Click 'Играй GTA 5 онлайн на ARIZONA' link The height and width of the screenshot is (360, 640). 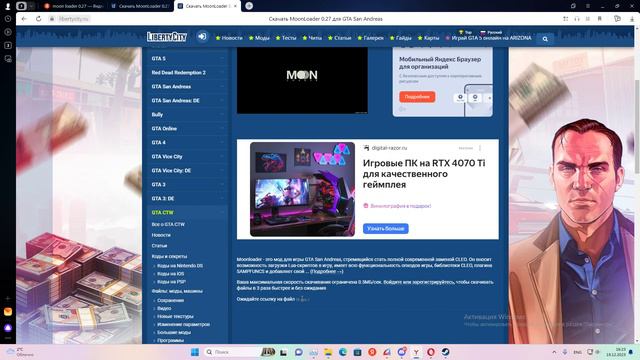[488, 38]
